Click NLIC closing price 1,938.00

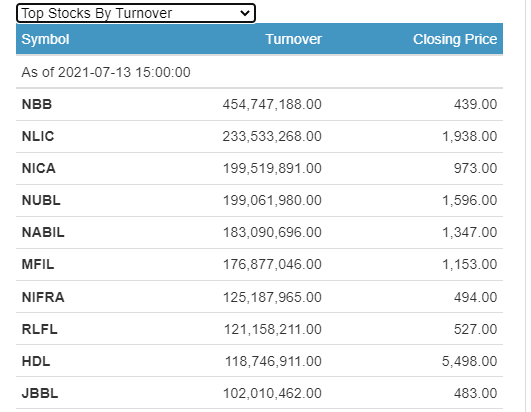point(470,136)
